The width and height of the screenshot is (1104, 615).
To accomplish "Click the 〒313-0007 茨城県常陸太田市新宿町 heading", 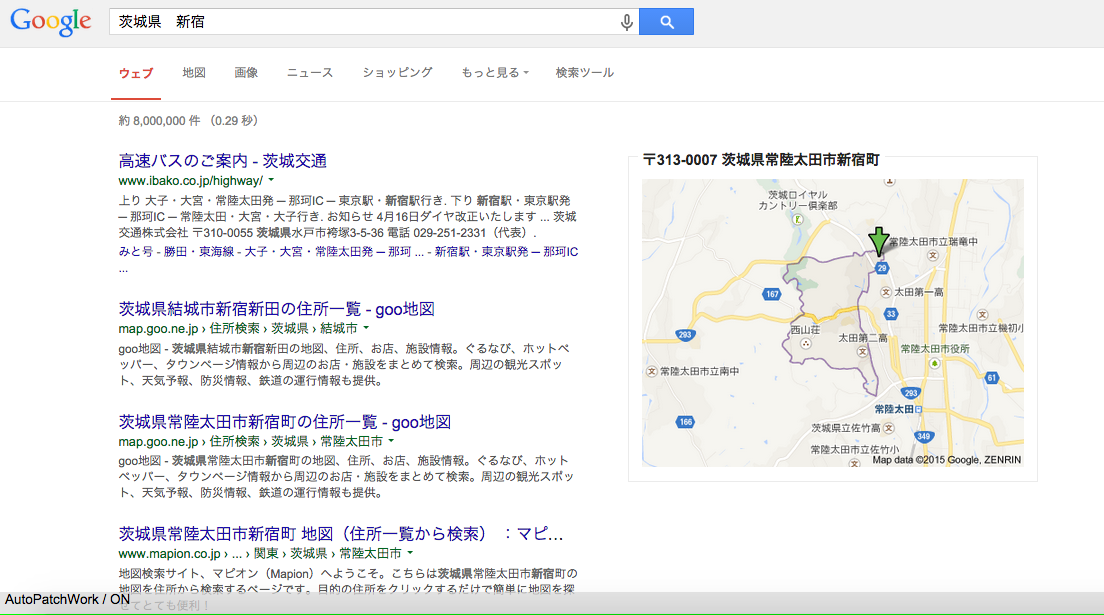I will point(761,161).
